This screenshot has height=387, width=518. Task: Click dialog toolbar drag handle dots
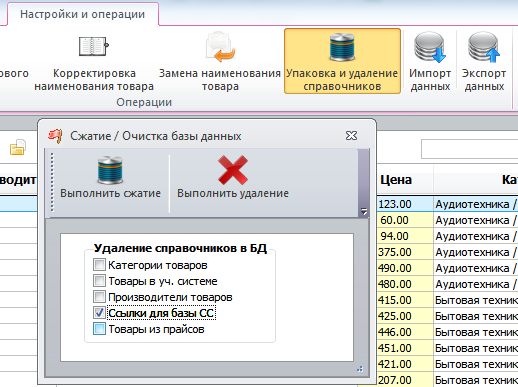click(x=52, y=182)
